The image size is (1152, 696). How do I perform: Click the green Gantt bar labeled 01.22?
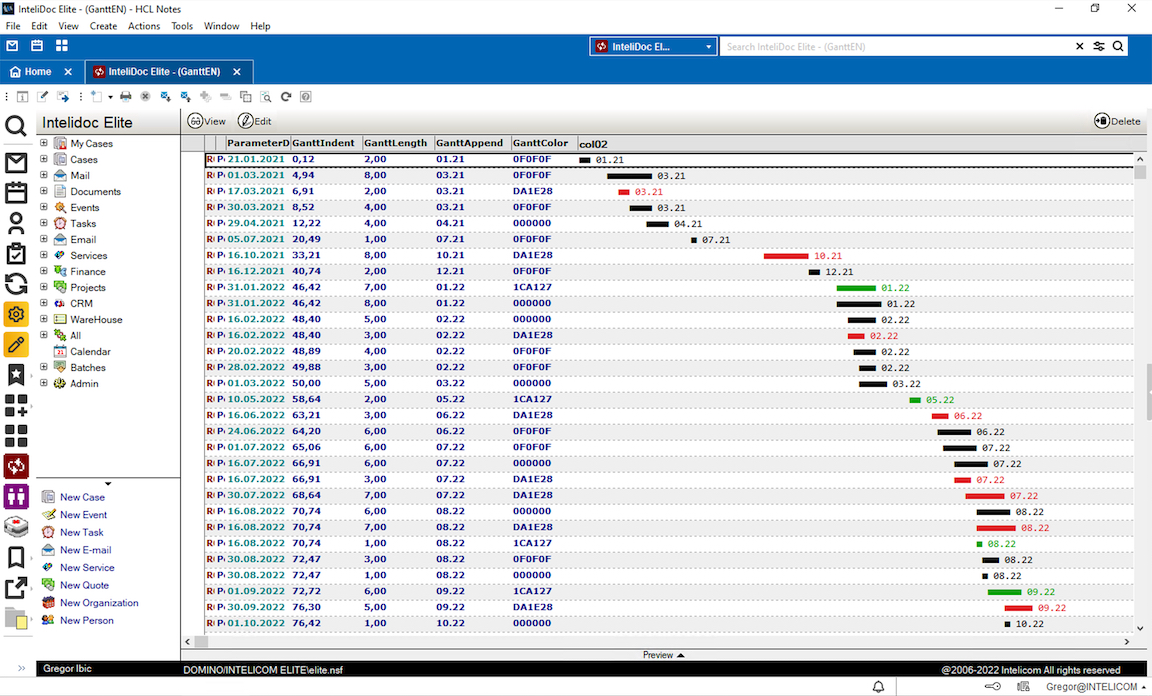[x=857, y=288]
